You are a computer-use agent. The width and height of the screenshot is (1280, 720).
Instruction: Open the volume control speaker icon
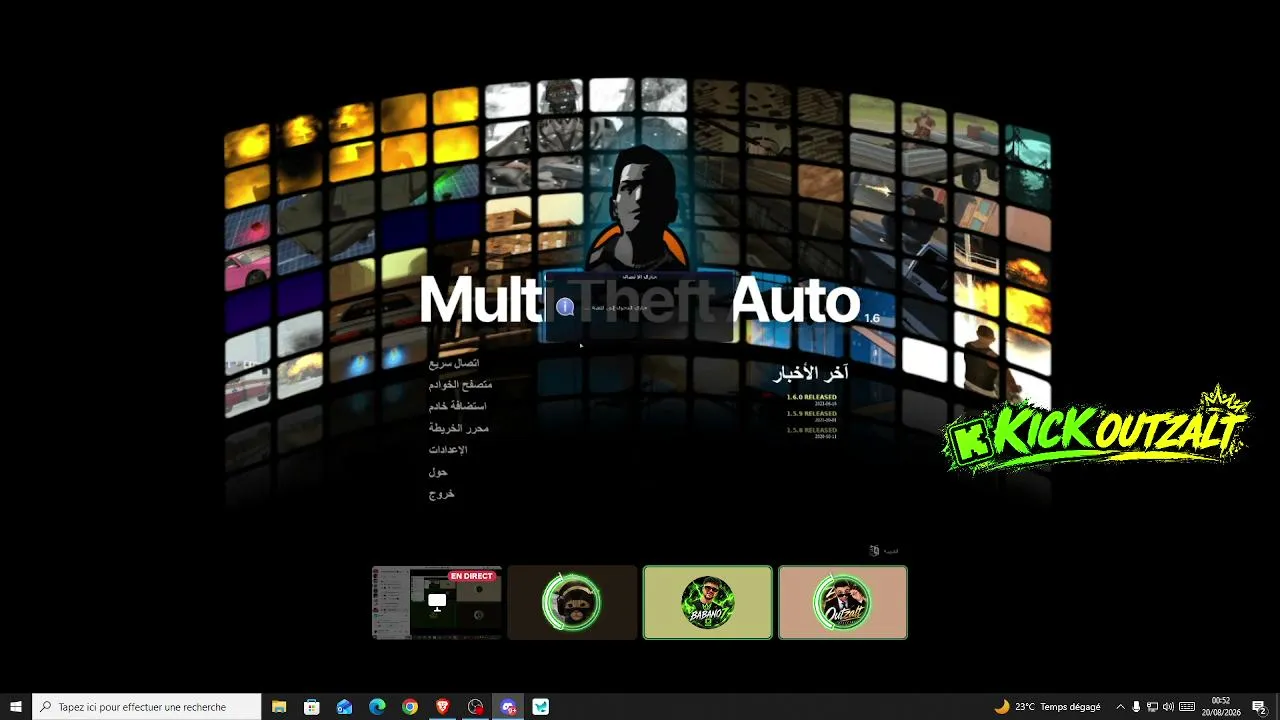pos(1168,707)
